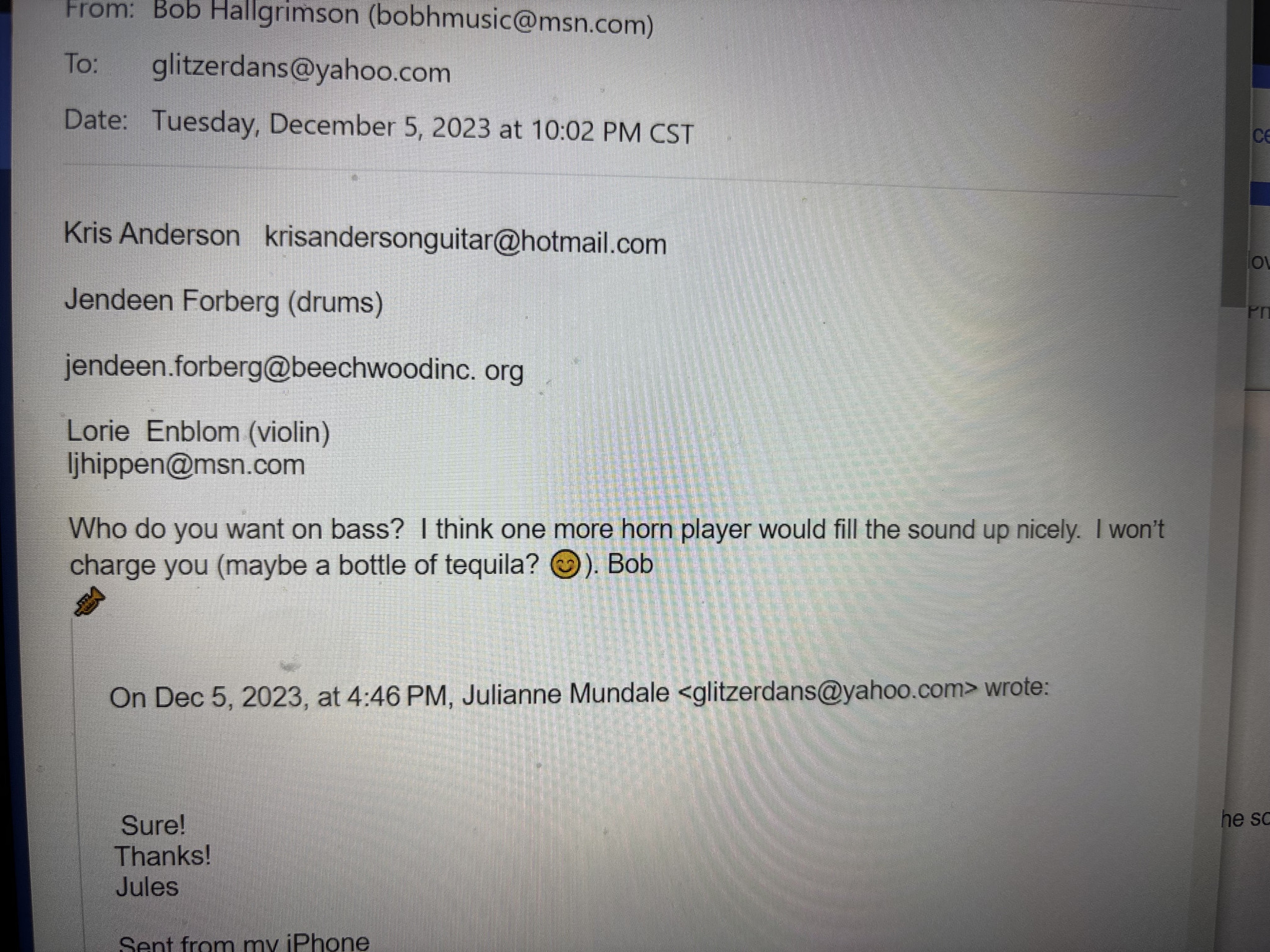Click the sentence Who do you want on bass
This screenshot has height=952, width=1270.
236,529
